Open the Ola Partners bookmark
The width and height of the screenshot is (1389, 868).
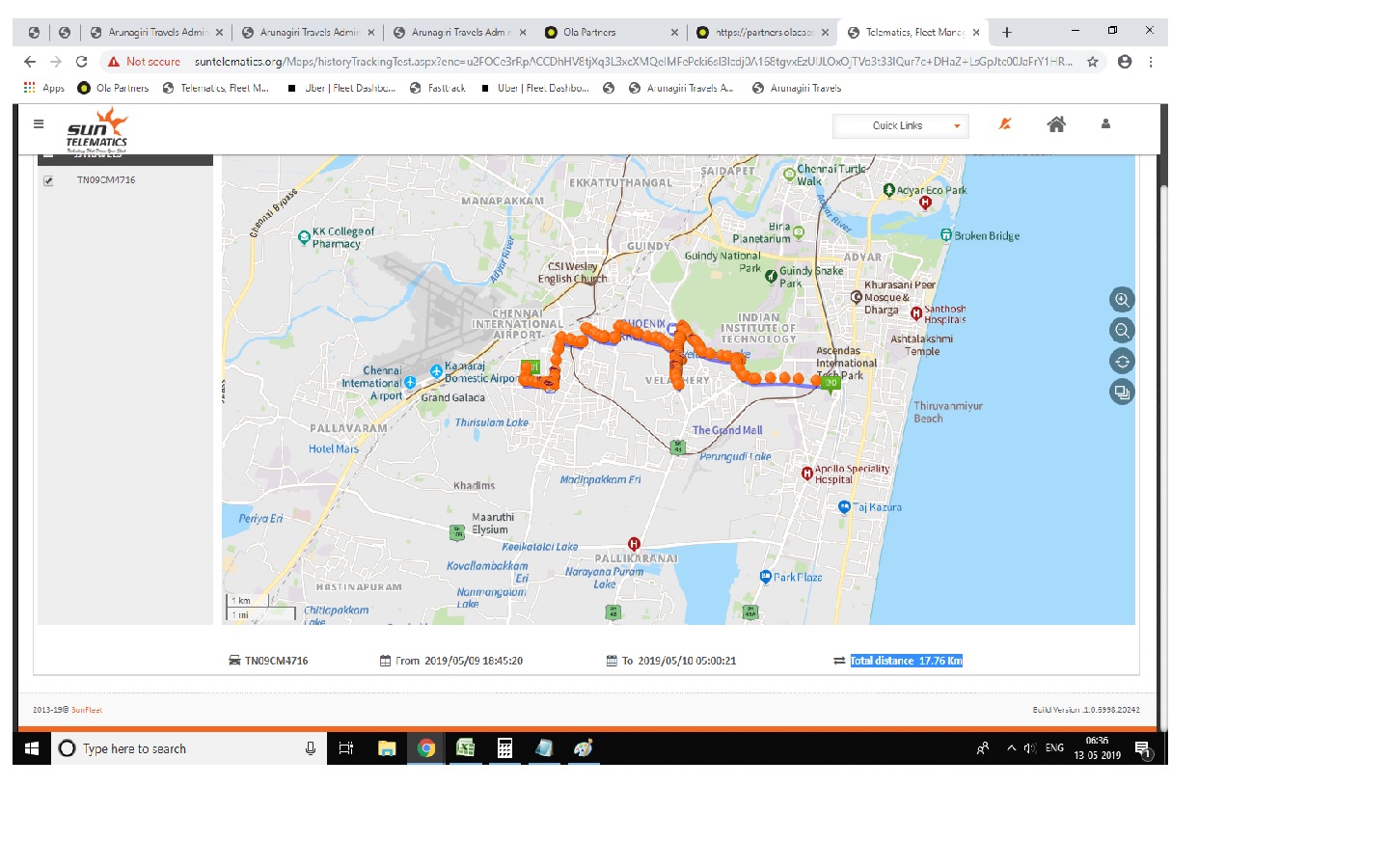pyautogui.click(x=113, y=88)
